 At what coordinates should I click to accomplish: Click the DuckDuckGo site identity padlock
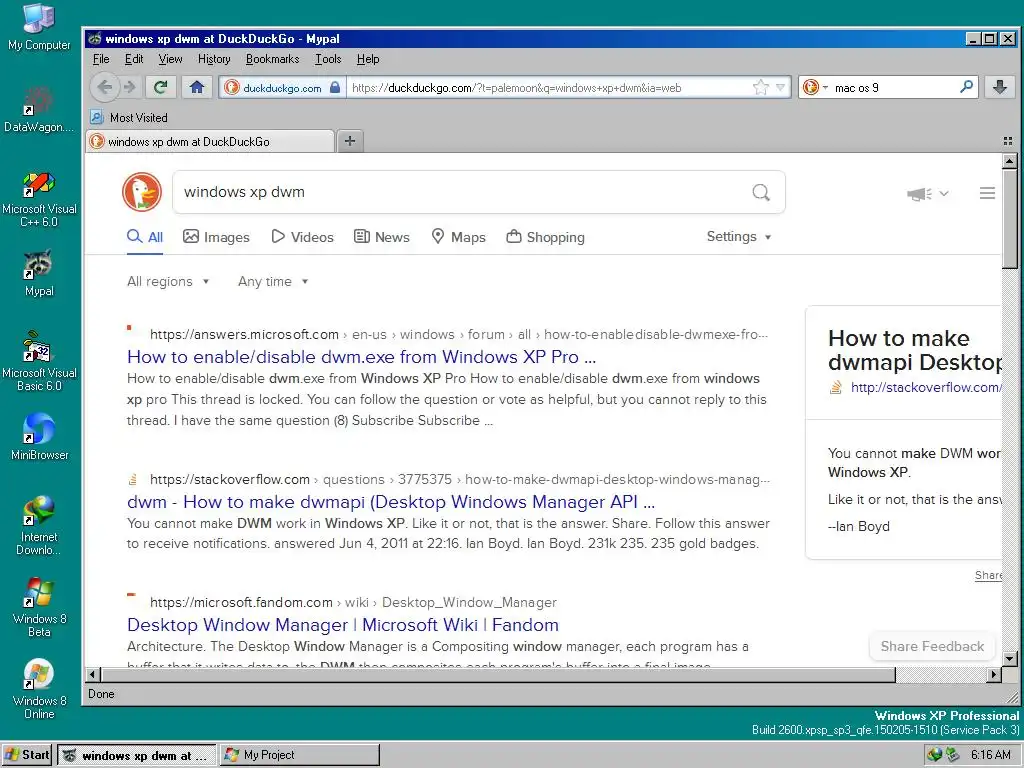[335, 88]
